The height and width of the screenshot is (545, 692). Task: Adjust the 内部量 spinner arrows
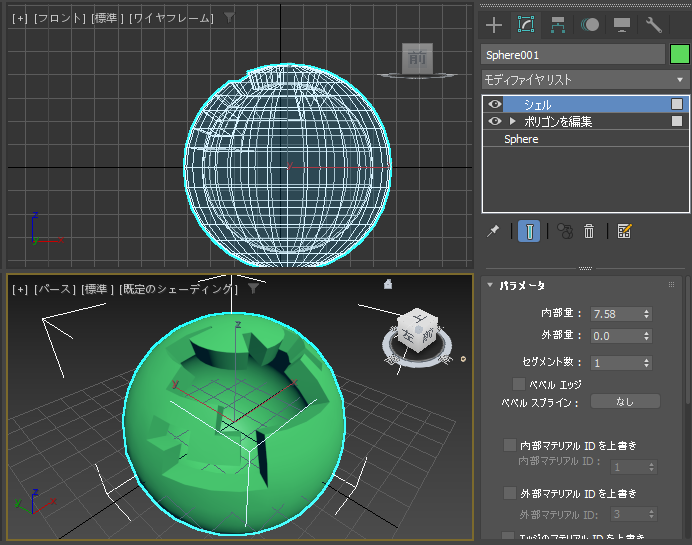[647, 314]
